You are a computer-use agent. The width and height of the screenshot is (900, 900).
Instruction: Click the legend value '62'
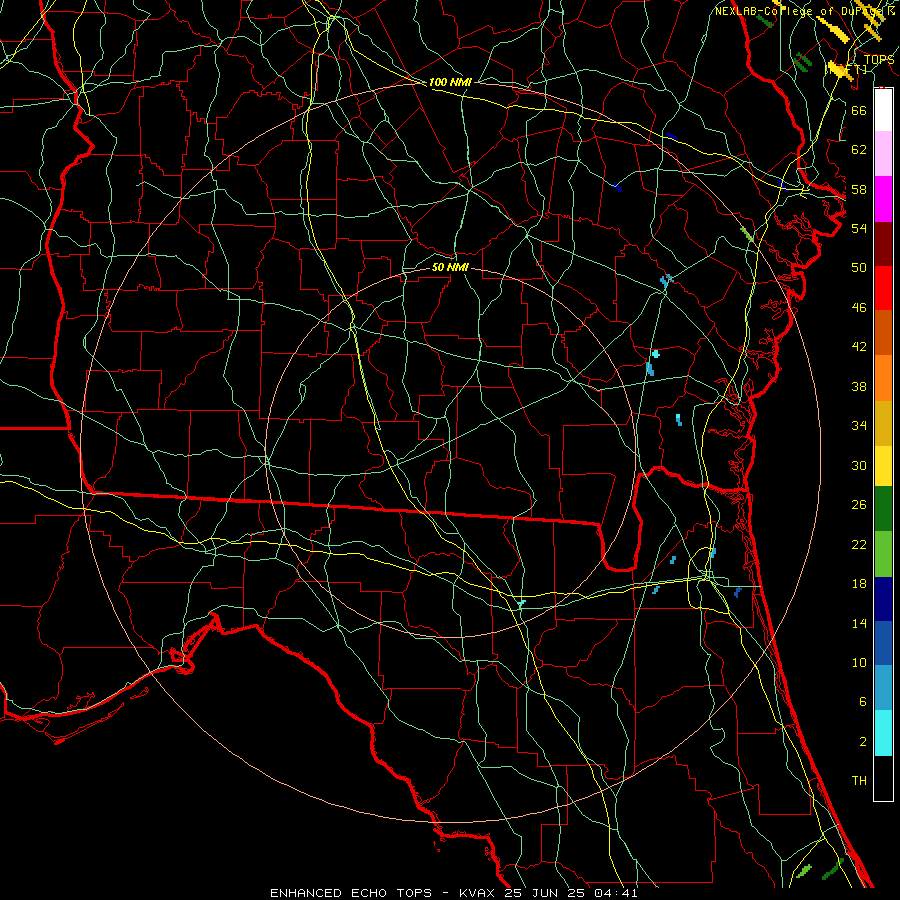tap(859, 150)
